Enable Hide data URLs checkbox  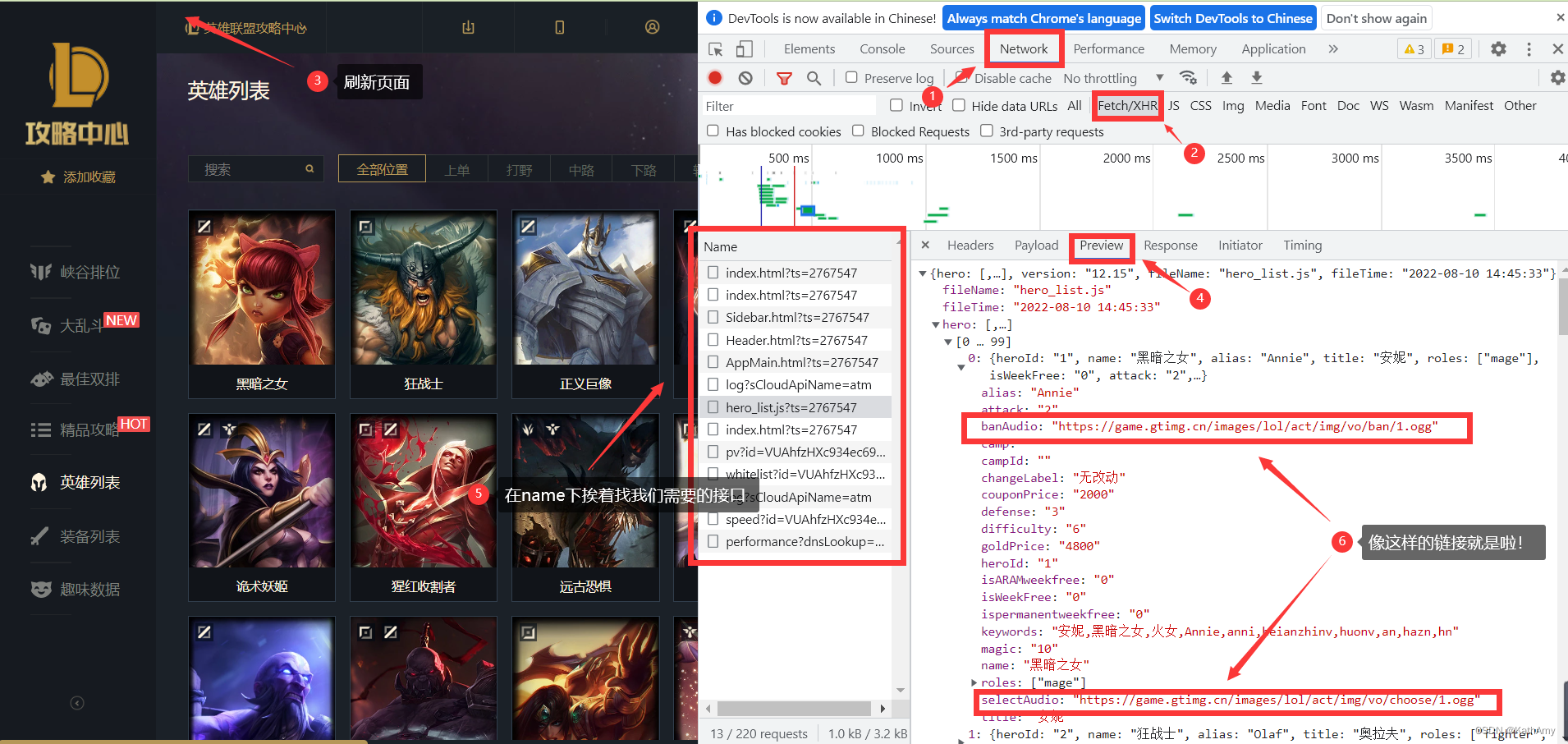coord(959,105)
